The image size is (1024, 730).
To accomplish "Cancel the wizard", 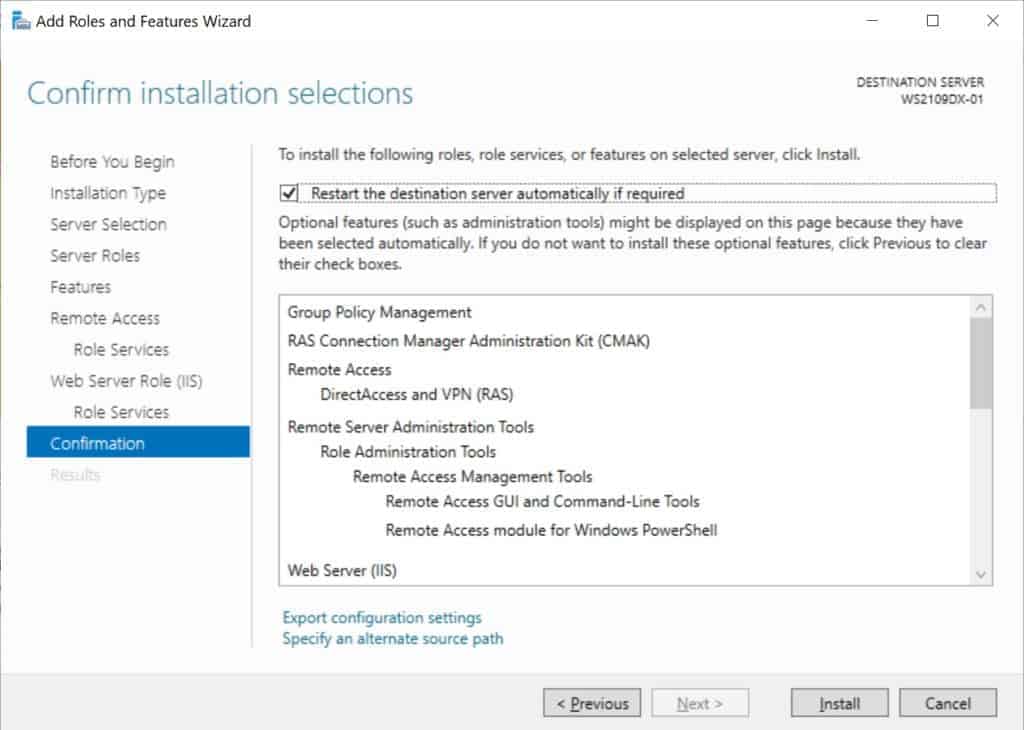I will [x=948, y=703].
